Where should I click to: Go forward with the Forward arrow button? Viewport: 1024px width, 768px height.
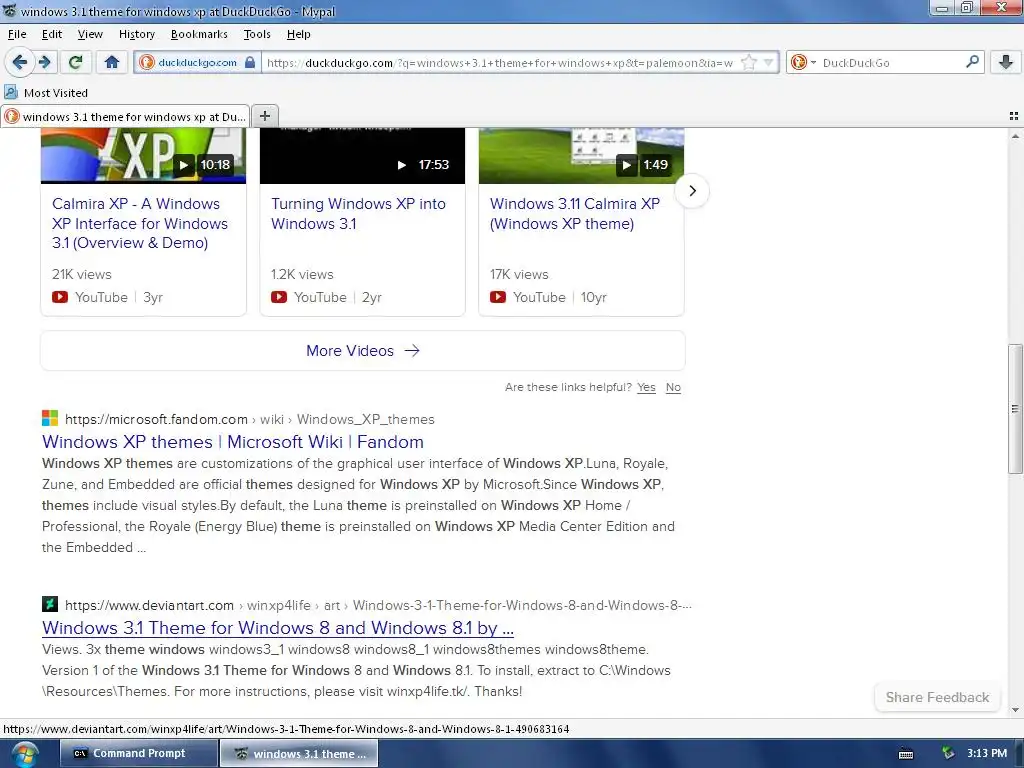(x=44, y=62)
